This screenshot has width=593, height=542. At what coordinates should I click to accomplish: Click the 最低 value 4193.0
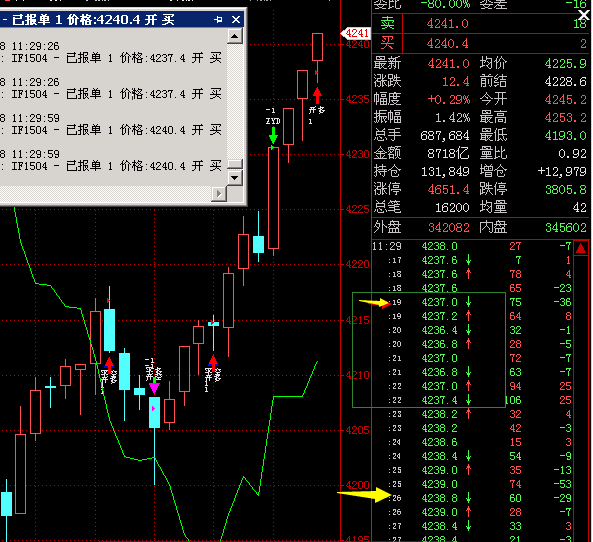click(565, 135)
